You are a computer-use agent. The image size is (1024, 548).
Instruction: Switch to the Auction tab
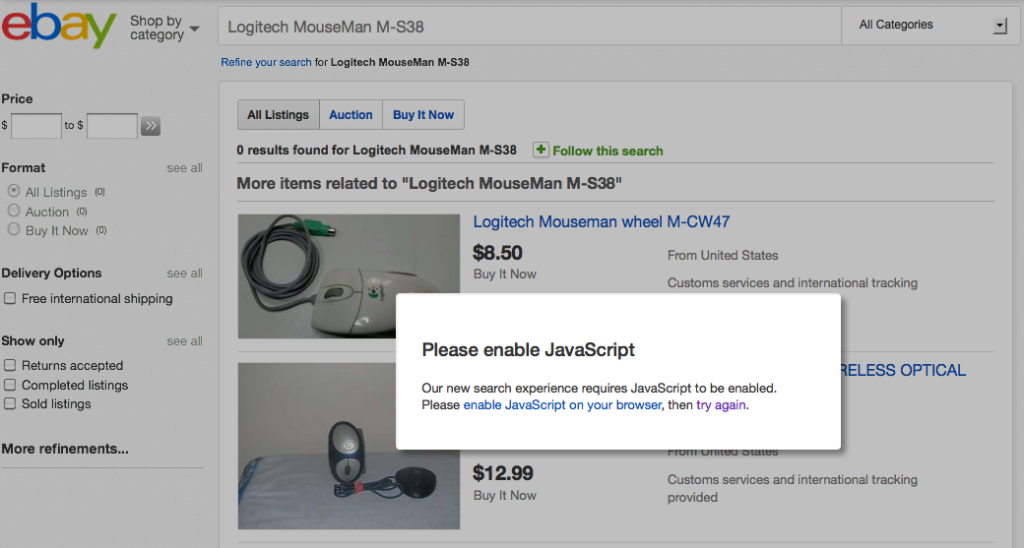pyautogui.click(x=351, y=115)
